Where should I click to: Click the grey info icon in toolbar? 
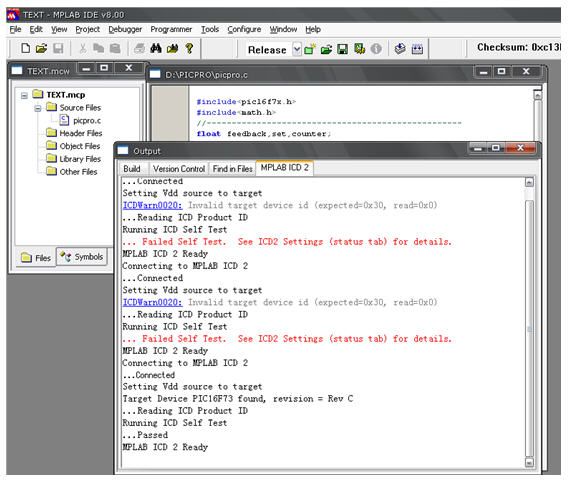point(376,49)
